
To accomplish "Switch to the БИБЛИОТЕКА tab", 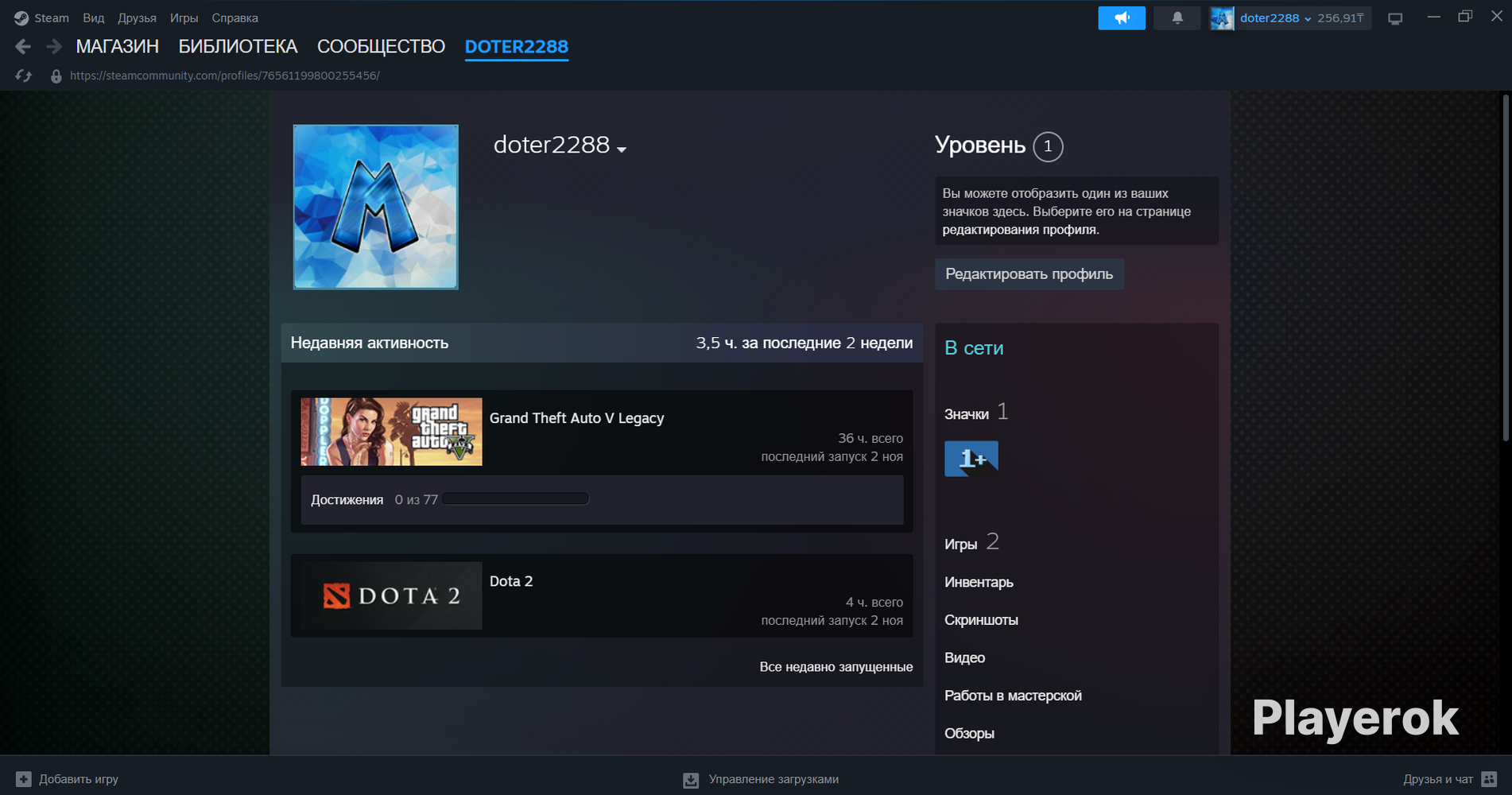I will click(x=238, y=47).
